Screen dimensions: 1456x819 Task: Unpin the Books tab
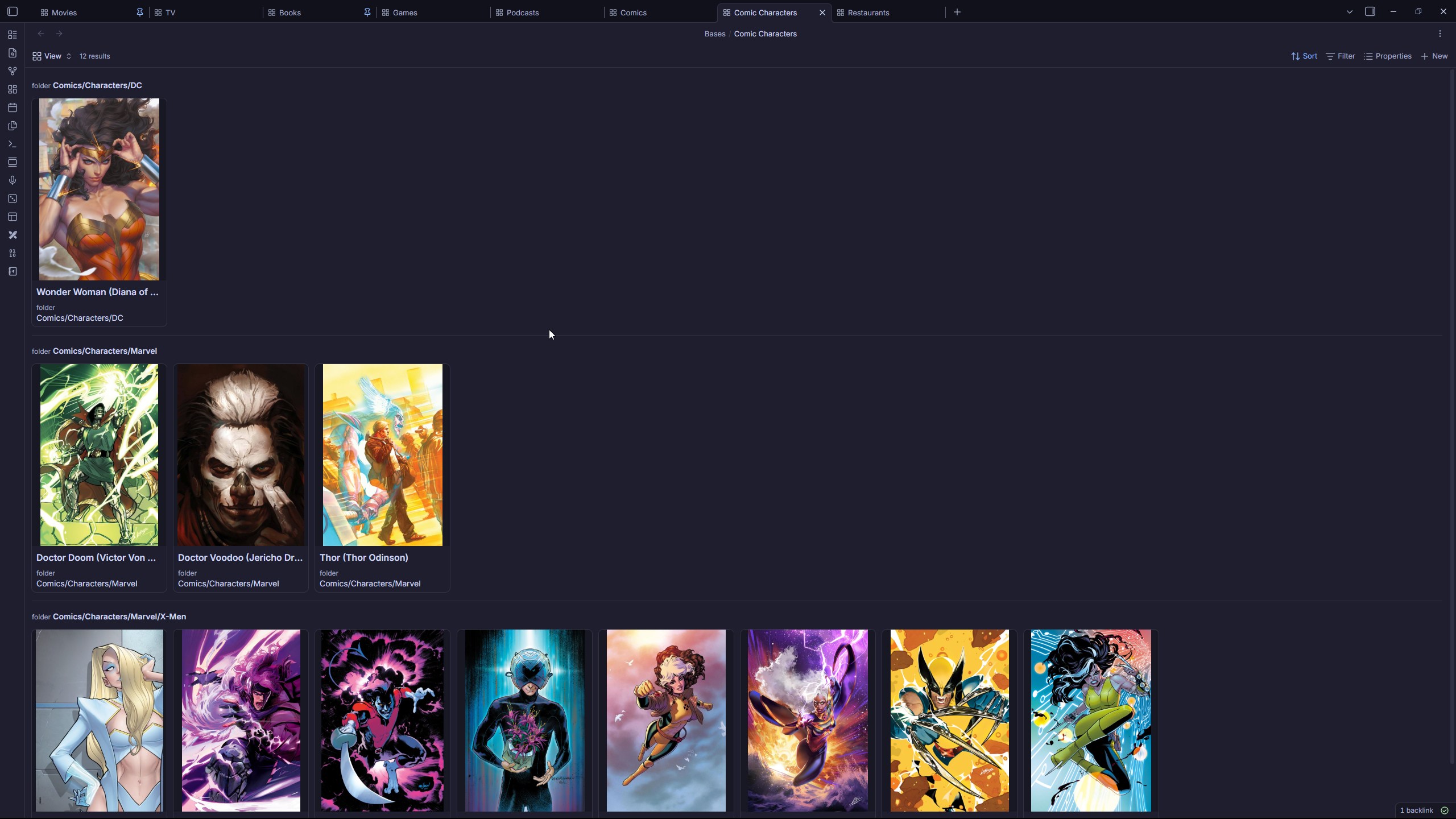(367, 12)
